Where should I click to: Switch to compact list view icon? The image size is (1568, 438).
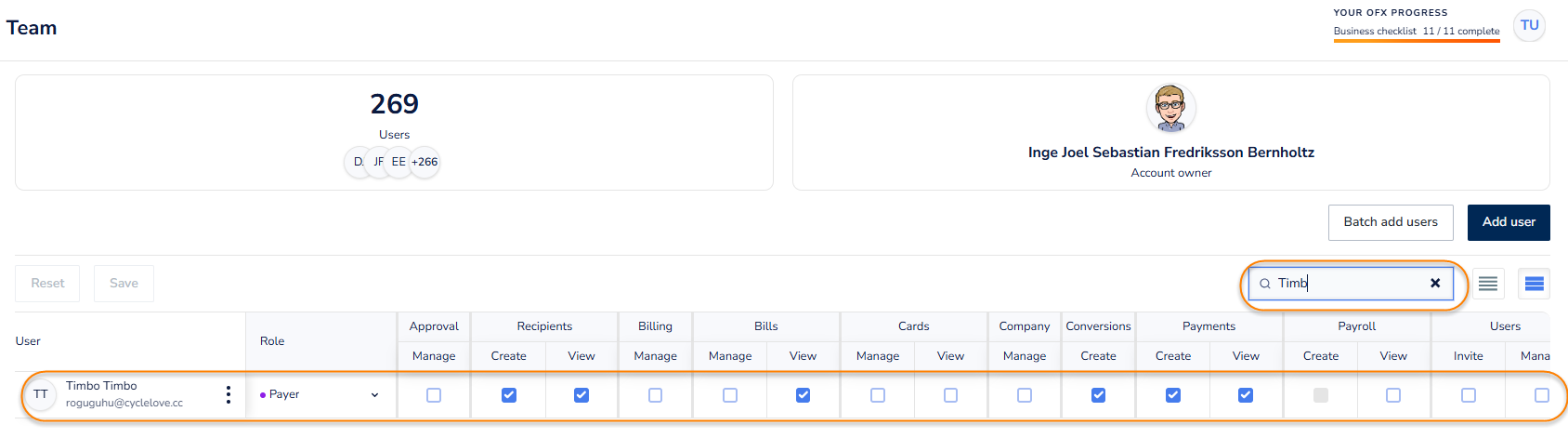(x=1488, y=284)
